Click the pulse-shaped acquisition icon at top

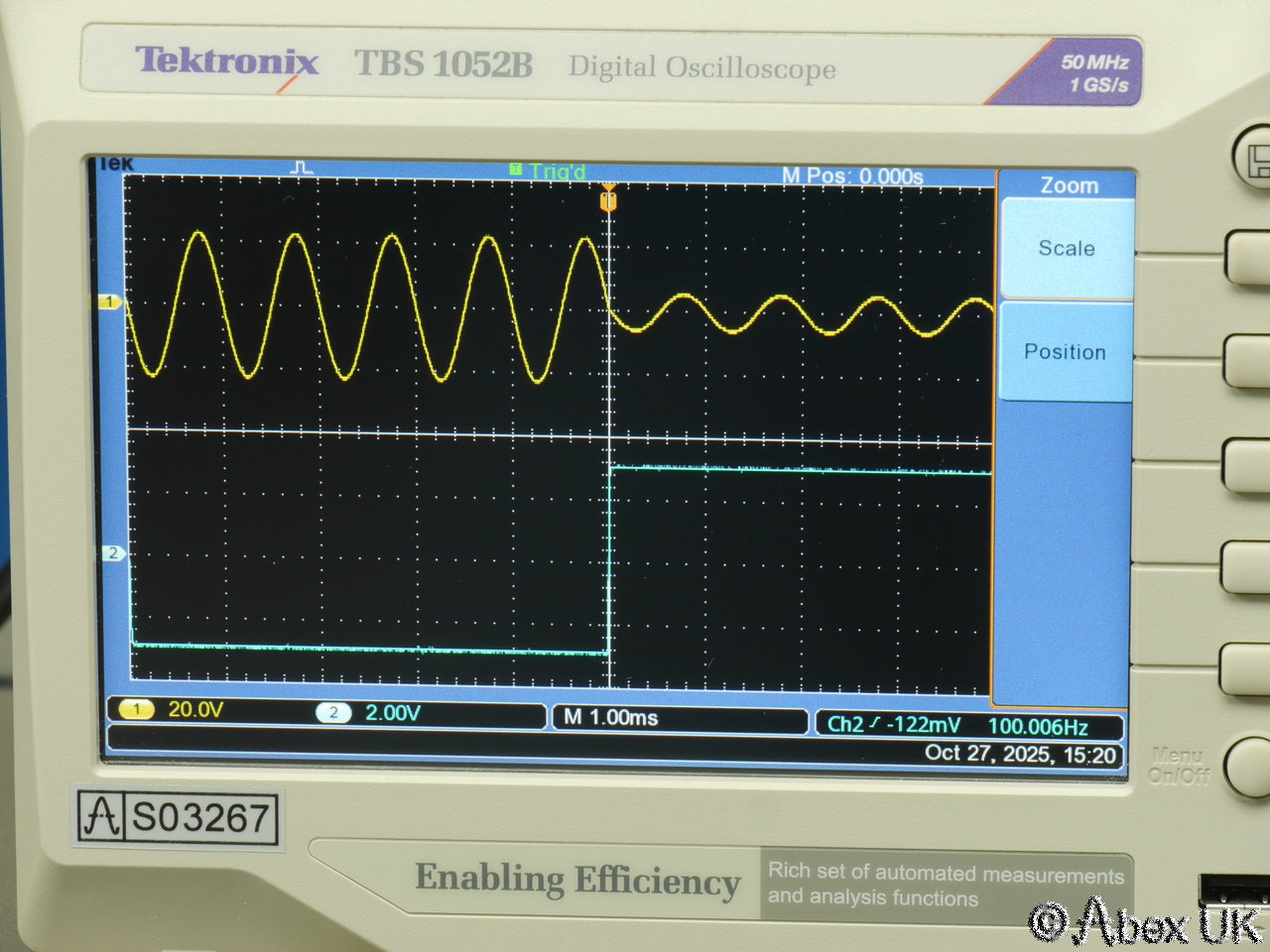click(302, 168)
